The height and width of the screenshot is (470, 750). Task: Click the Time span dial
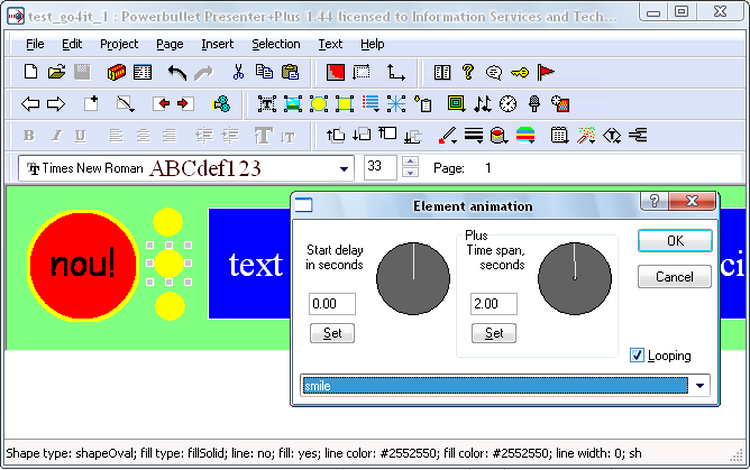(574, 277)
